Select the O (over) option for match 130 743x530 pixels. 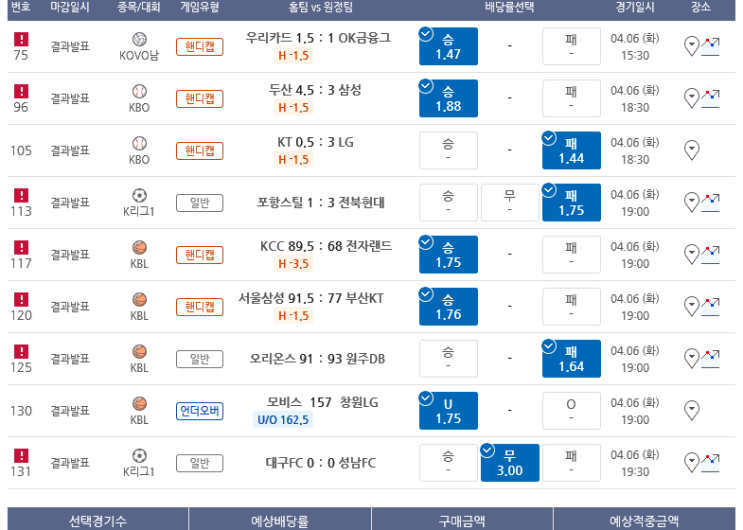click(571, 410)
